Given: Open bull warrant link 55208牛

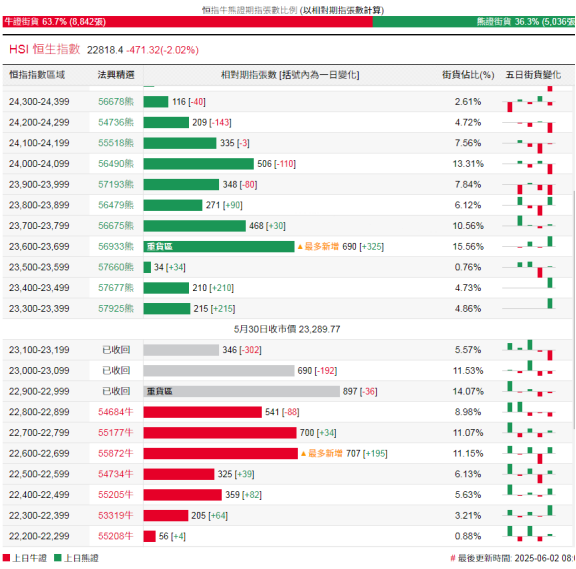Looking at the screenshot, I should coord(115,536).
